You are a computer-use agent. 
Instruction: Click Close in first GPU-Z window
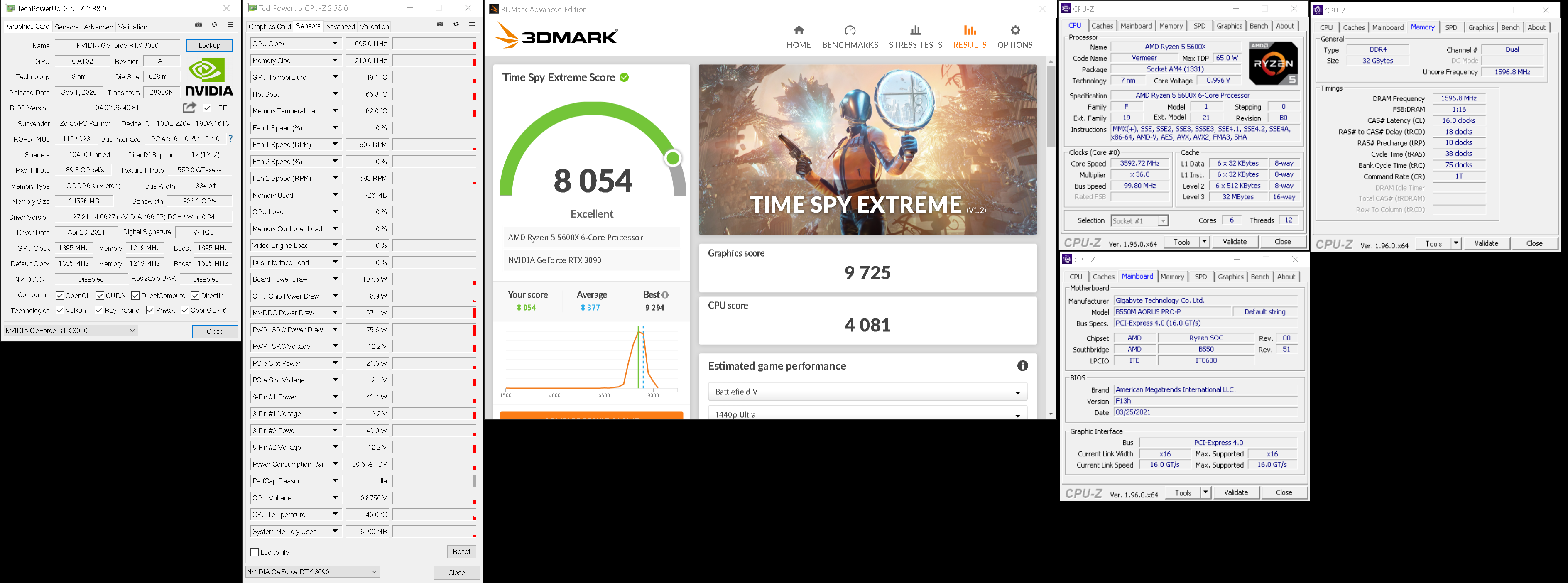click(x=215, y=331)
